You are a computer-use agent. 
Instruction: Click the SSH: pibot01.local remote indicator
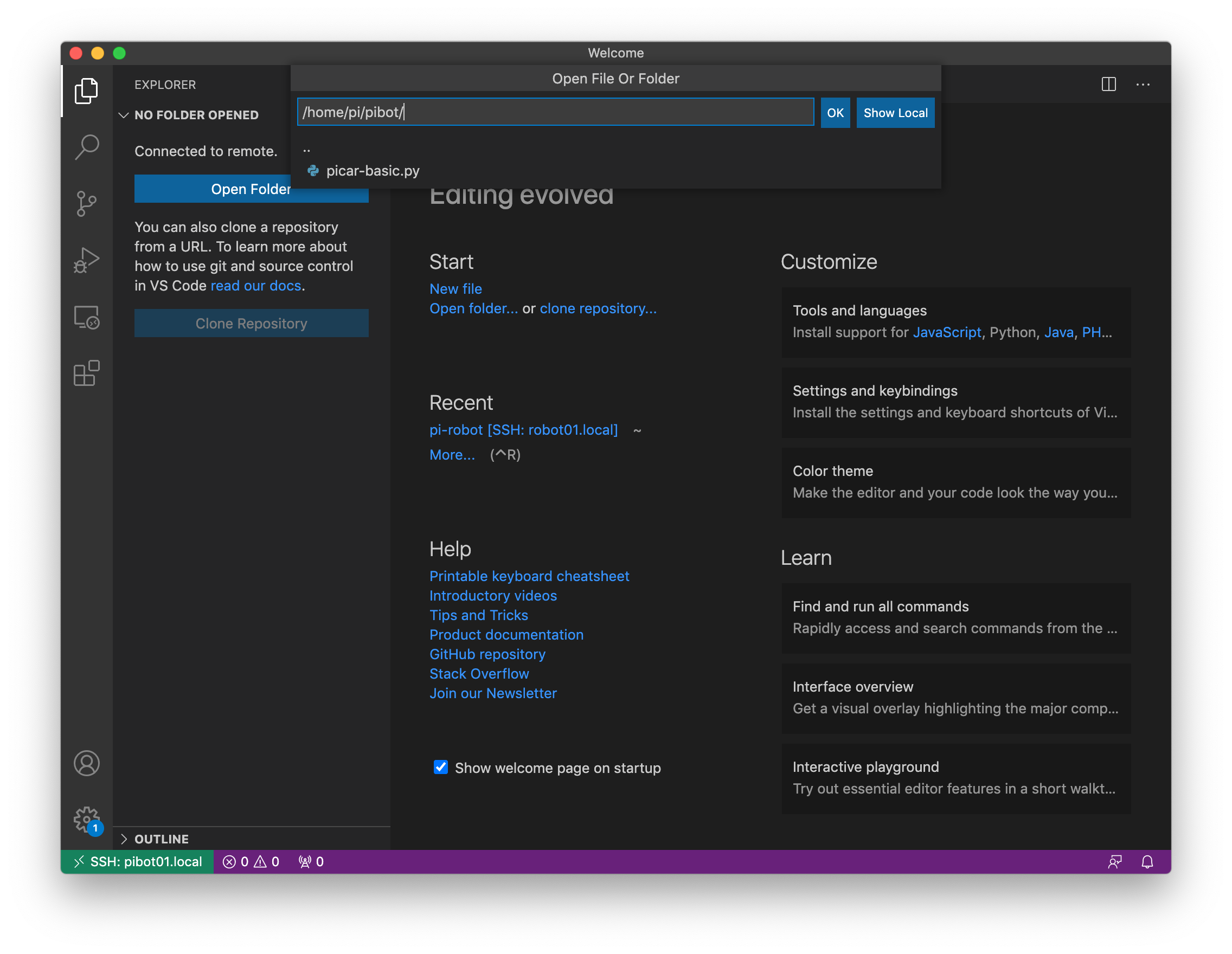pos(137,861)
